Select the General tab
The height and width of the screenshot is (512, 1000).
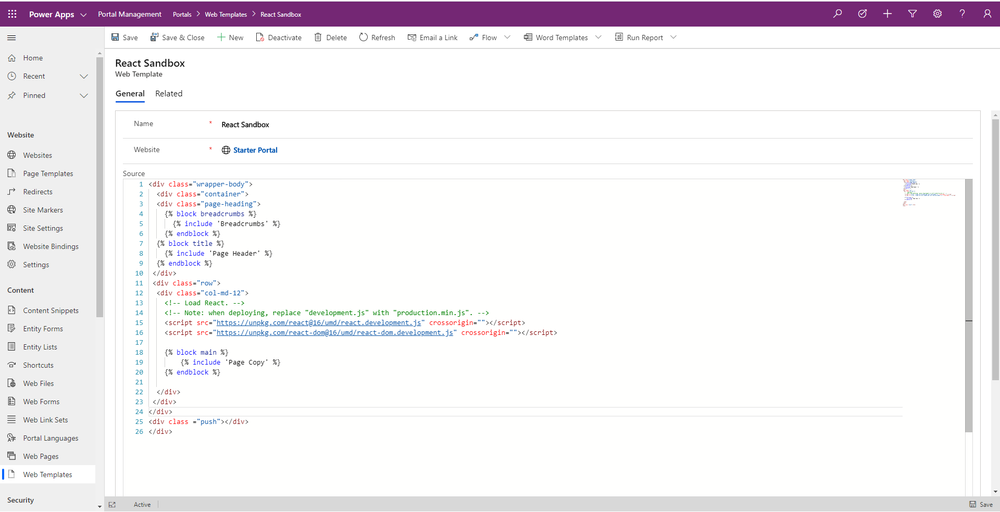pyautogui.click(x=130, y=94)
